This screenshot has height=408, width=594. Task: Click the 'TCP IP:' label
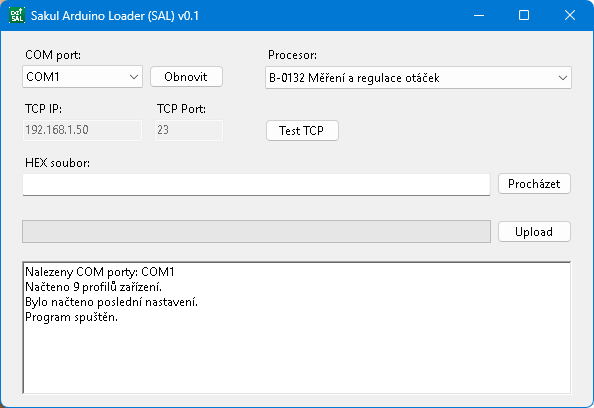pos(43,109)
